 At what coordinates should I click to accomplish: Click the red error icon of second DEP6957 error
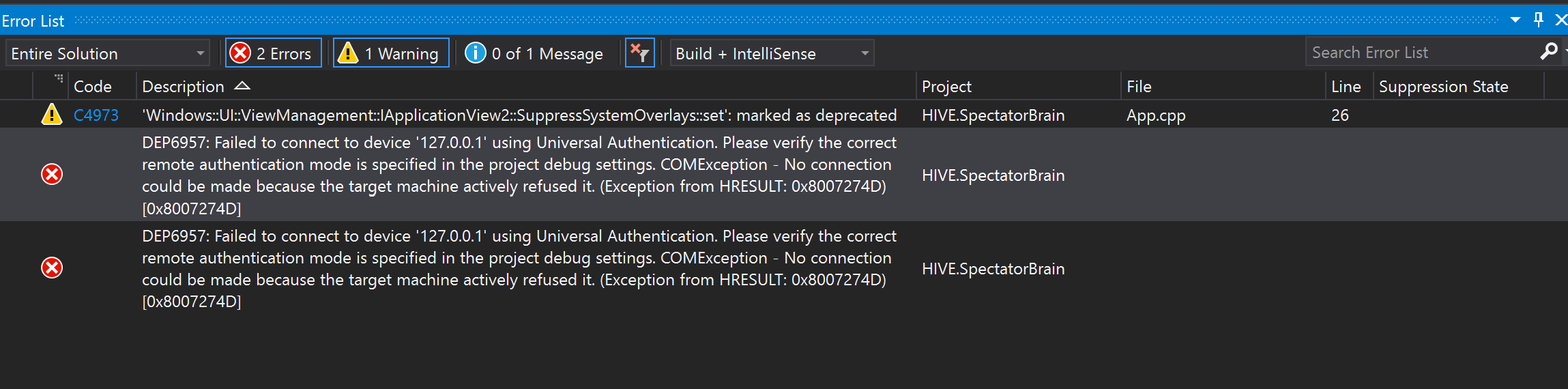pos(52,268)
